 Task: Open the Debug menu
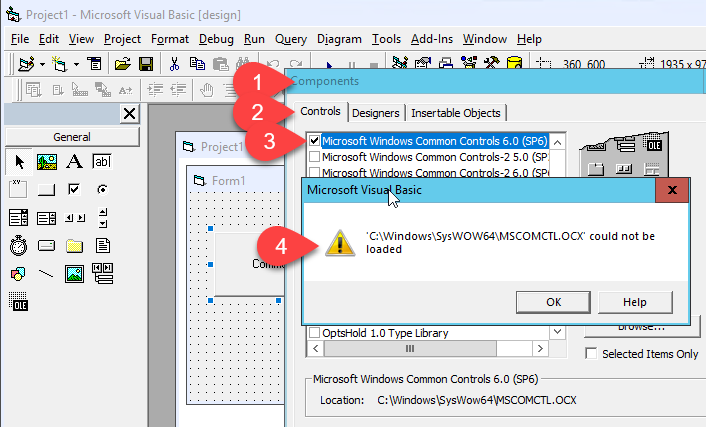tap(216, 39)
